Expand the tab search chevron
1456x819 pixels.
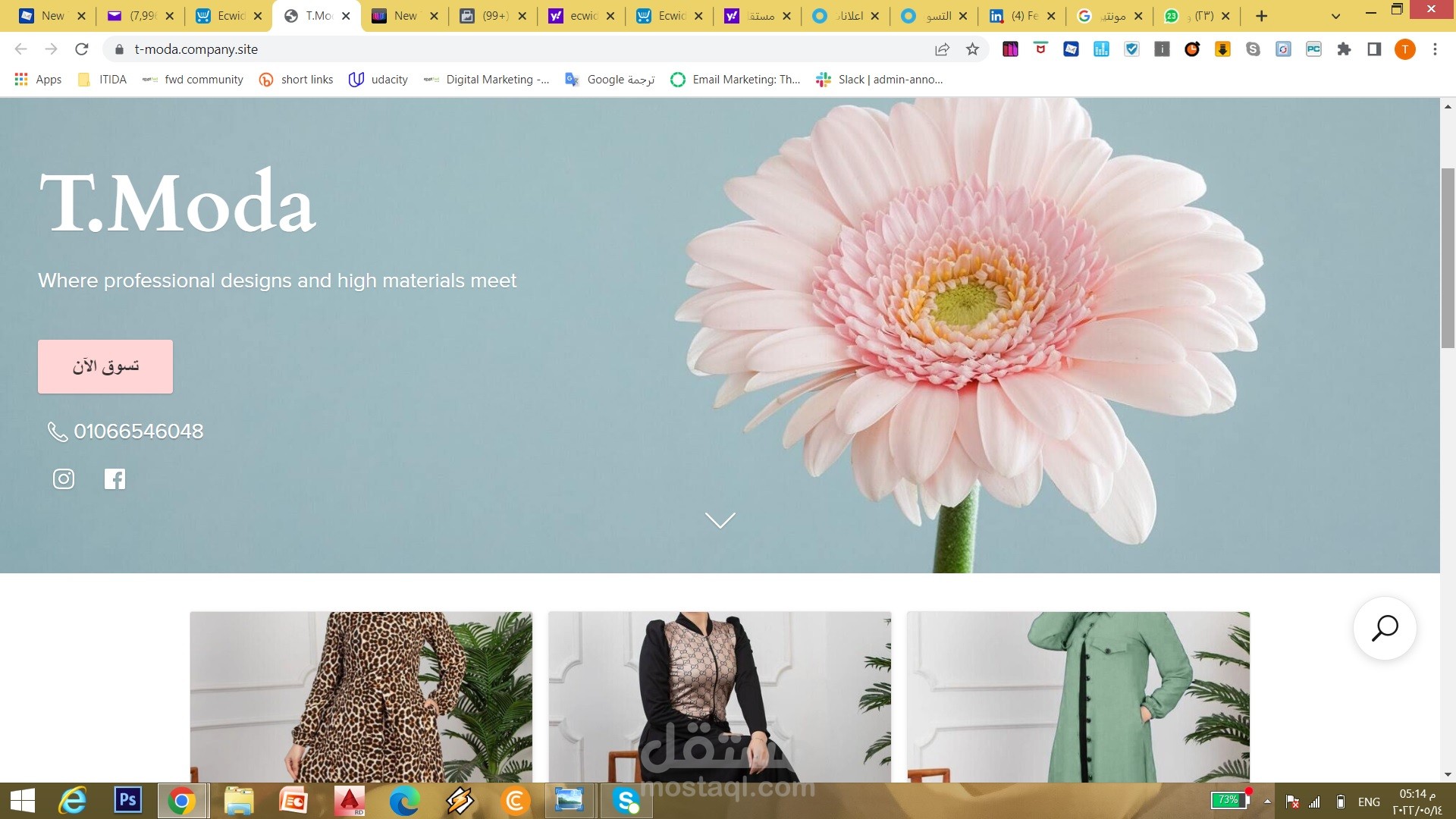[1335, 16]
